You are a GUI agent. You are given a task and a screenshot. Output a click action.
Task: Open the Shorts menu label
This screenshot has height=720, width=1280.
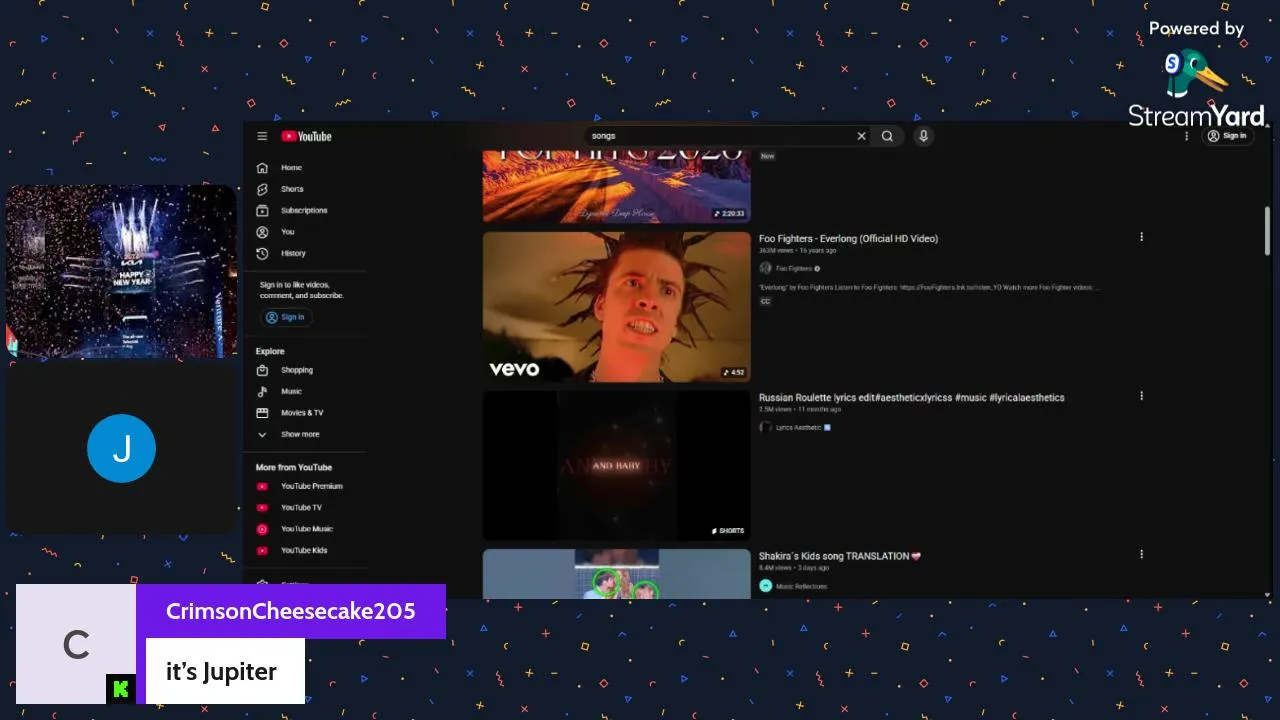[x=292, y=189]
